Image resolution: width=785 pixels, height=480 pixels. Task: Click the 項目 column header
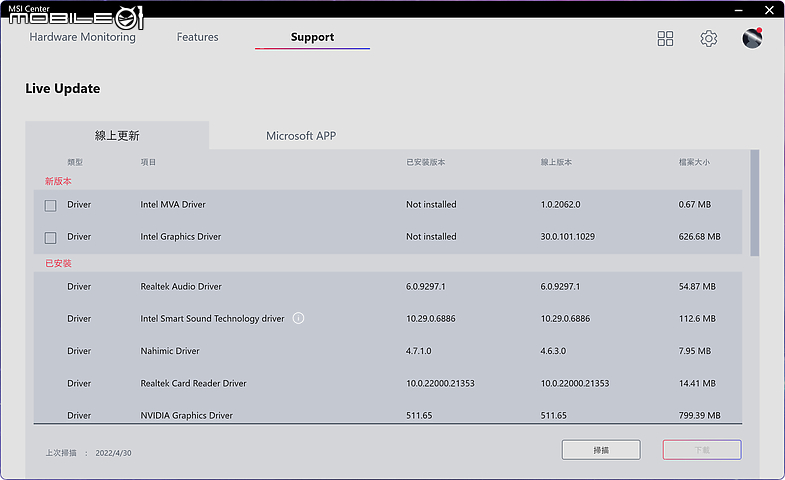[x=148, y=162]
